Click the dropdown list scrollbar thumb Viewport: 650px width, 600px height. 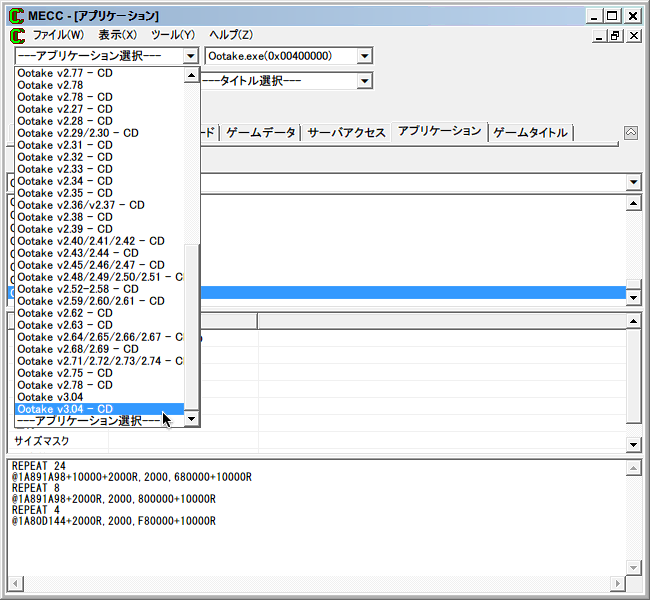pyautogui.click(x=191, y=327)
